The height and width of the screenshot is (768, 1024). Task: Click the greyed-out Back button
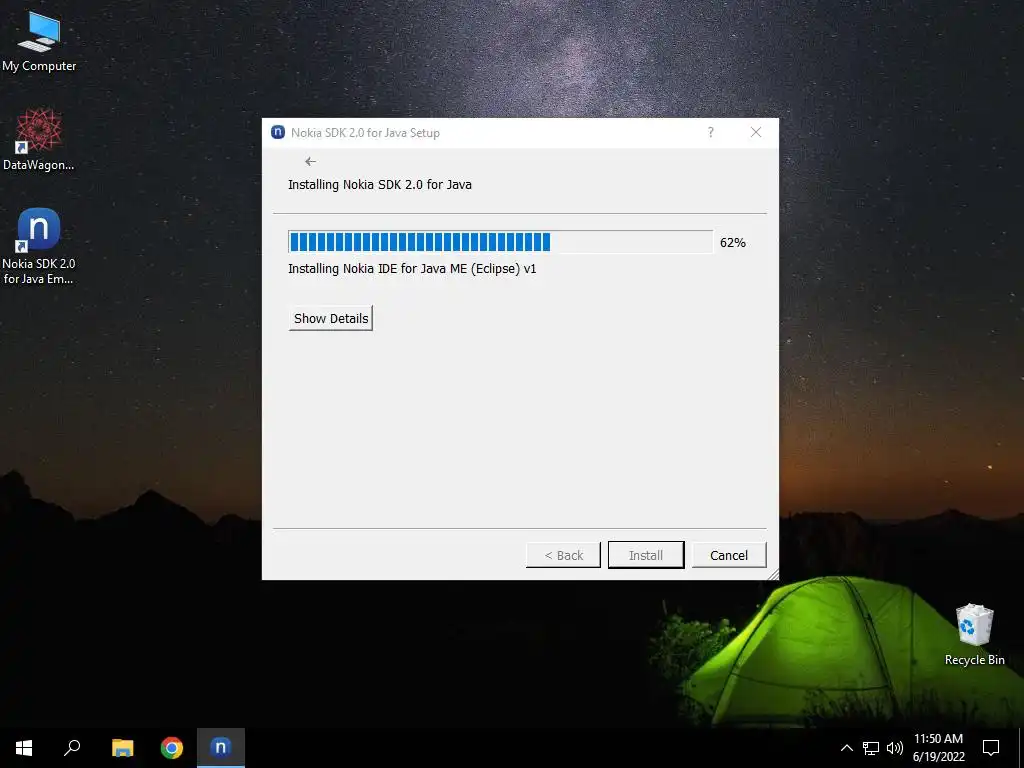point(563,555)
